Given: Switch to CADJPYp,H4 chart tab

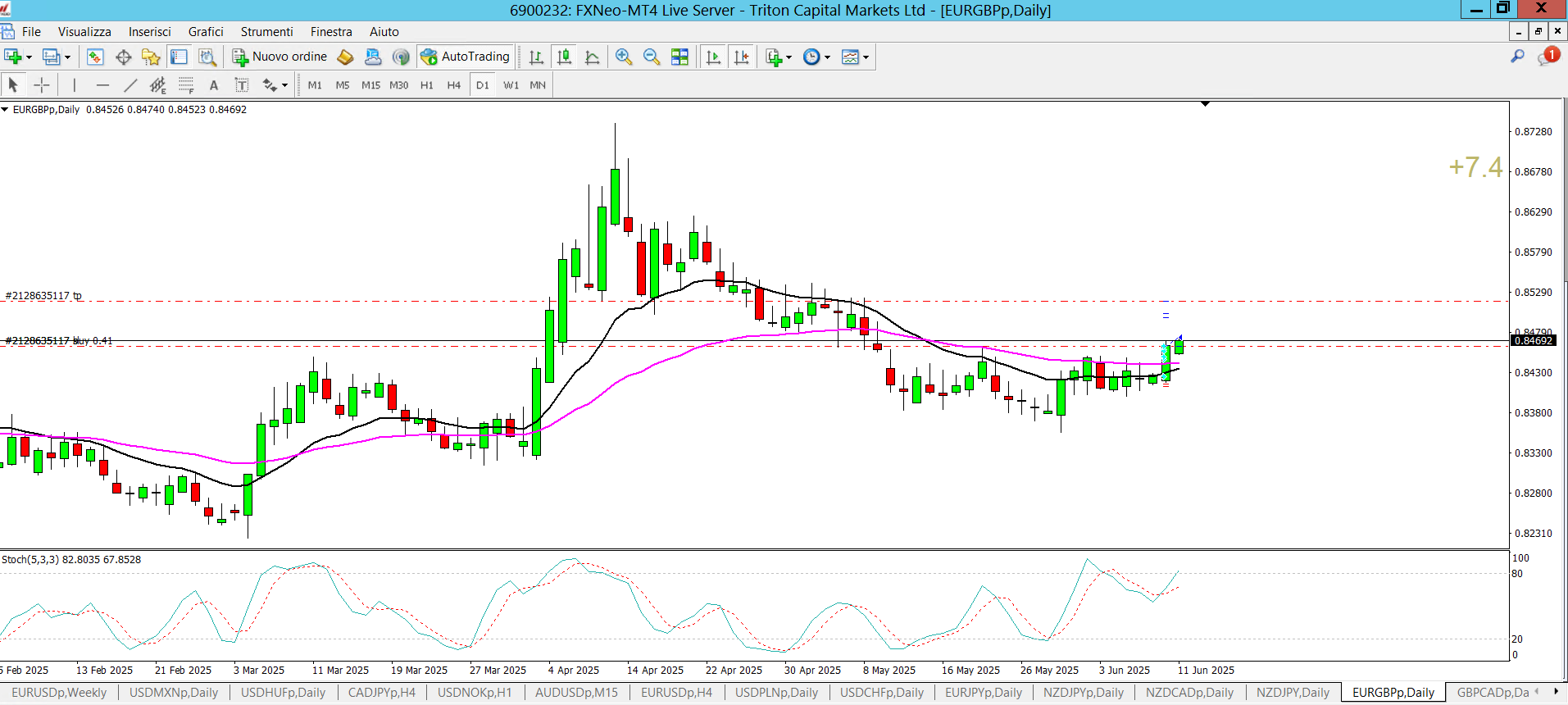Looking at the screenshot, I should coord(382,693).
